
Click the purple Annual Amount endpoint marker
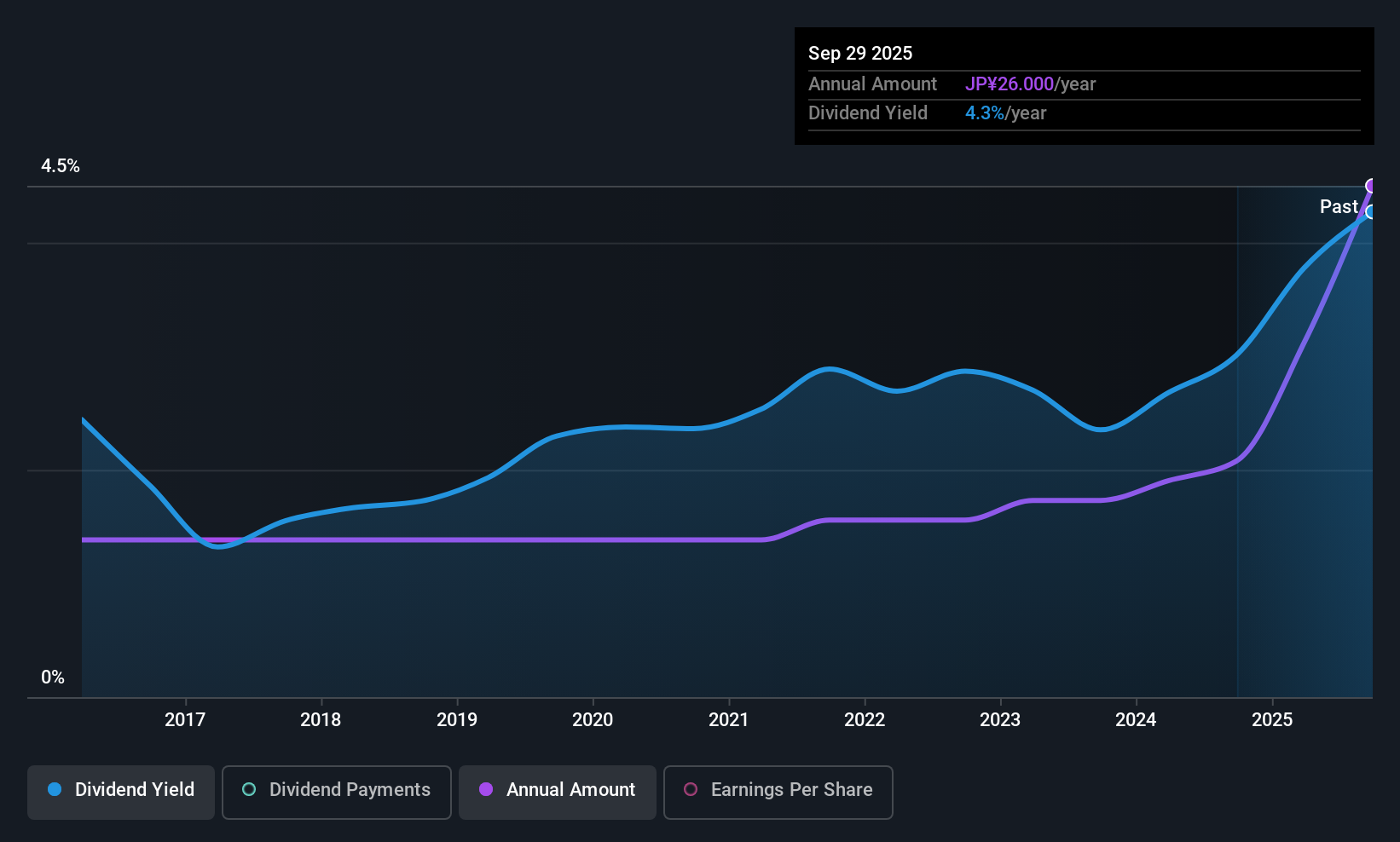[1371, 186]
